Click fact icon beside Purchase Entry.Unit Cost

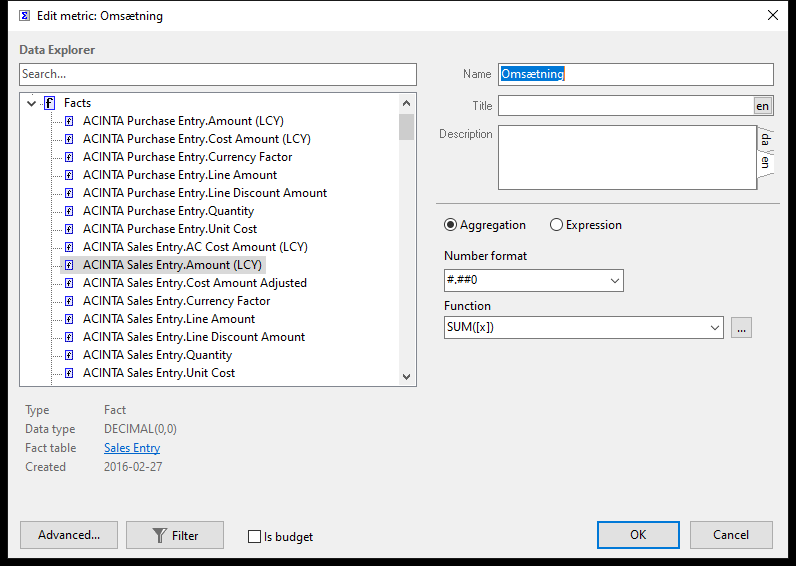[69, 229]
